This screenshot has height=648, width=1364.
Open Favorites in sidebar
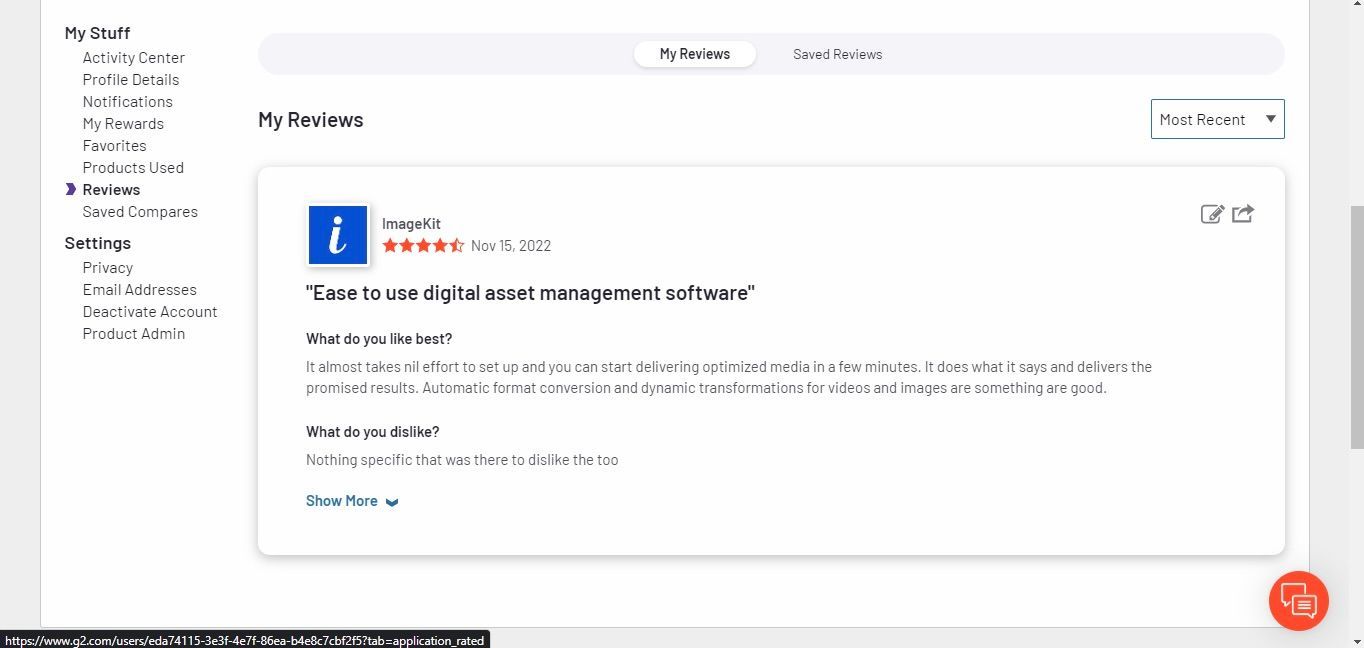[x=115, y=145]
